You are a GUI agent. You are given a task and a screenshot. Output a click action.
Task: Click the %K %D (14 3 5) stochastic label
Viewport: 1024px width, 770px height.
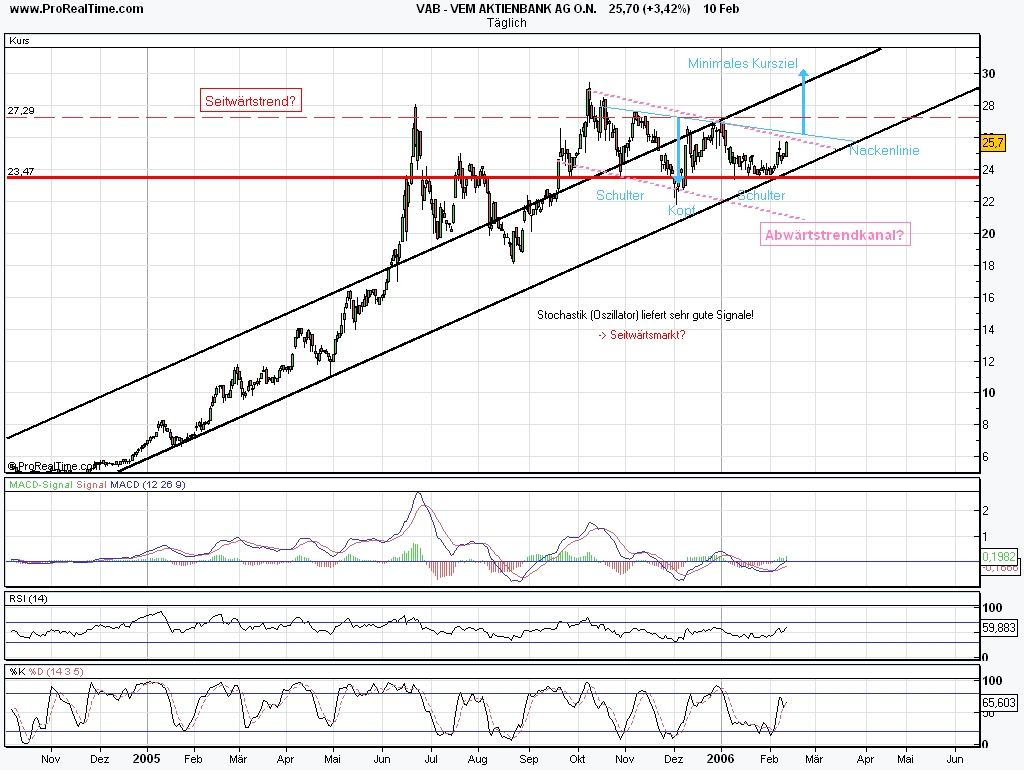point(46,671)
